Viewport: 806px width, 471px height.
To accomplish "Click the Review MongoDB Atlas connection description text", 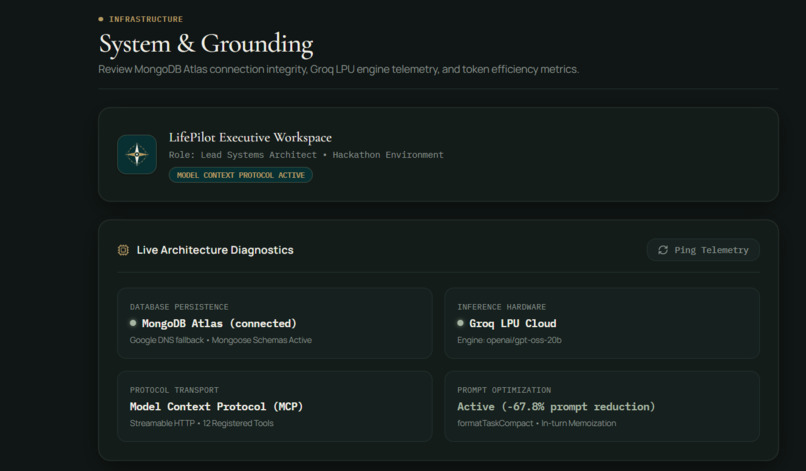I will pyautogui.click(x=338, y=69).
